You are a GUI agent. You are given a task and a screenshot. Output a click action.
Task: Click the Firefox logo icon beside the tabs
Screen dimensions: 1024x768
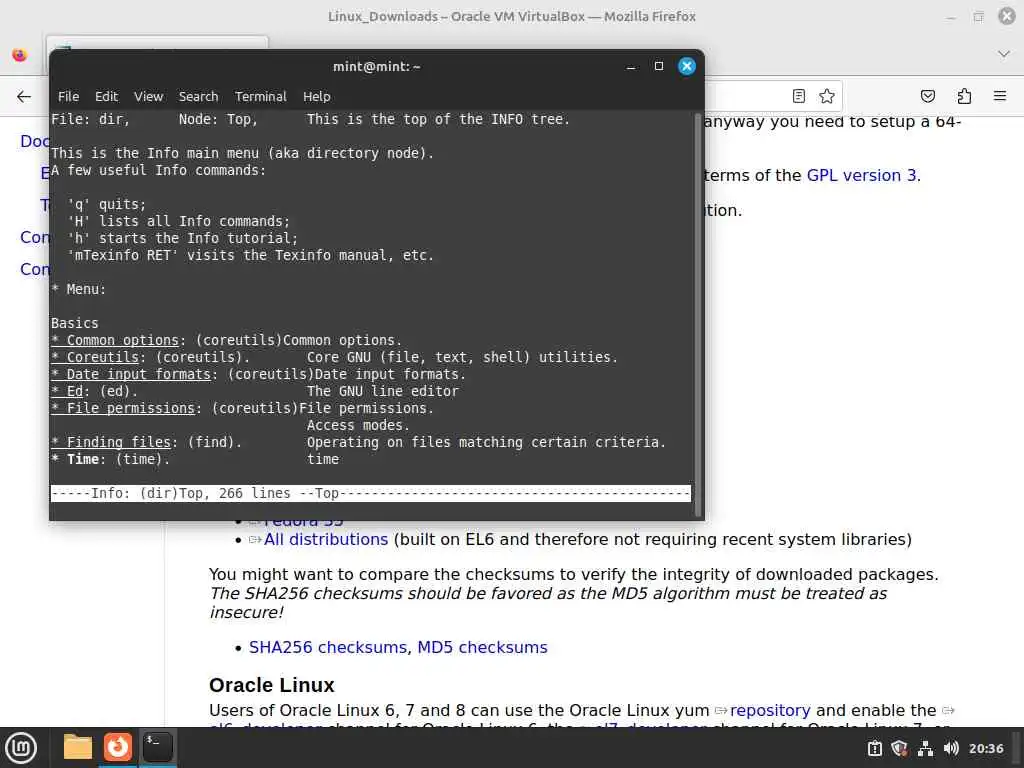point(20,55)
